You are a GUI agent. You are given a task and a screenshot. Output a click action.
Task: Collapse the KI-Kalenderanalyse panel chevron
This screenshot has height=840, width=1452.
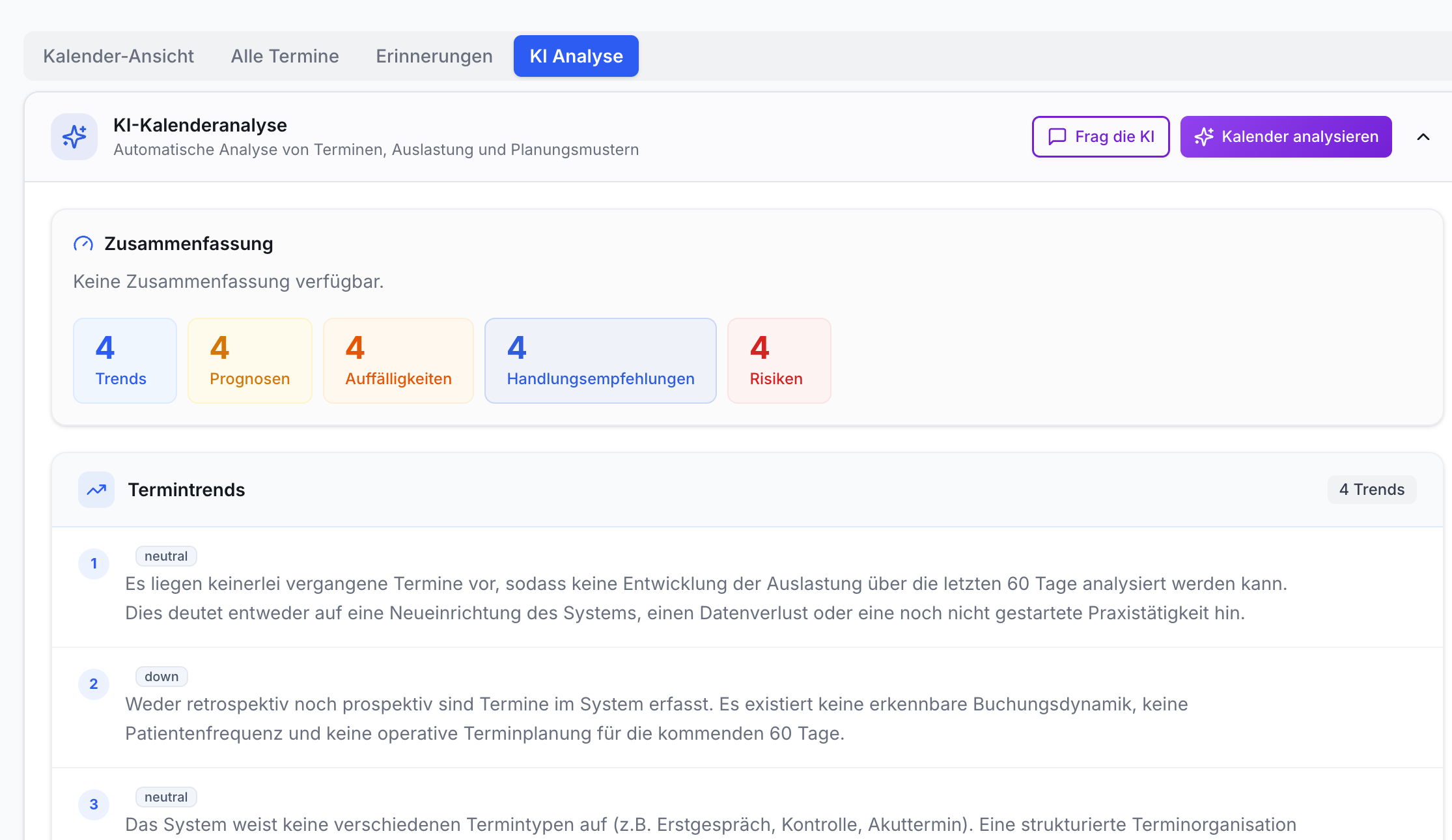pyautogui.click(x=1423, y=137)
